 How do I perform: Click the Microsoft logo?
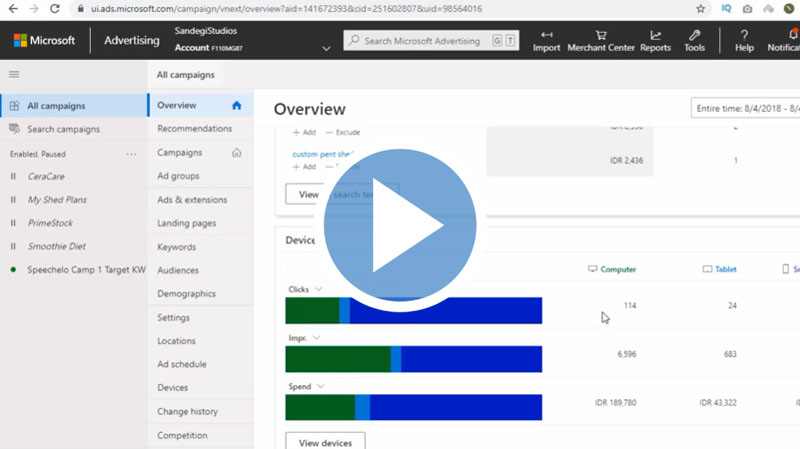click(x=44, y=40)
